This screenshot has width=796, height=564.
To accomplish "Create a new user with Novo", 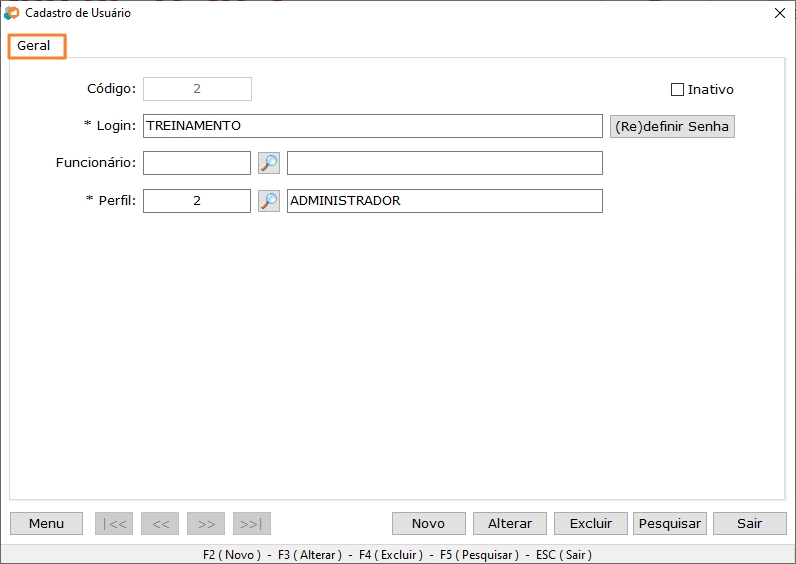I will pos(428,524).
